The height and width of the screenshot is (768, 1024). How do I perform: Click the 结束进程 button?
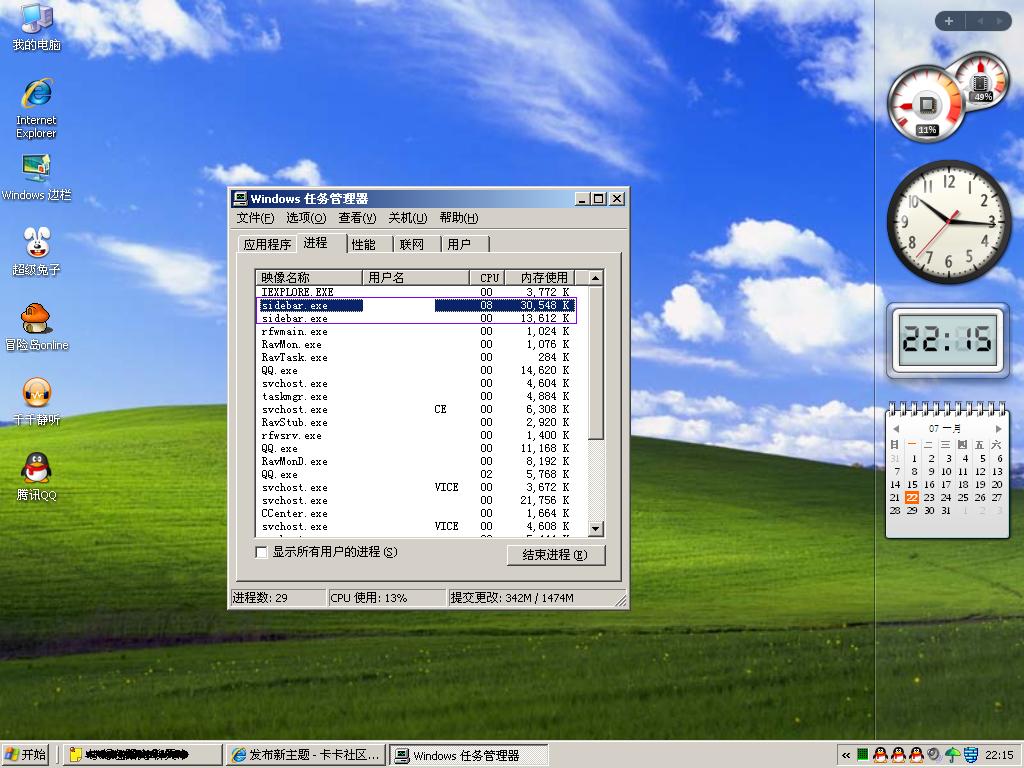[555, 555]
